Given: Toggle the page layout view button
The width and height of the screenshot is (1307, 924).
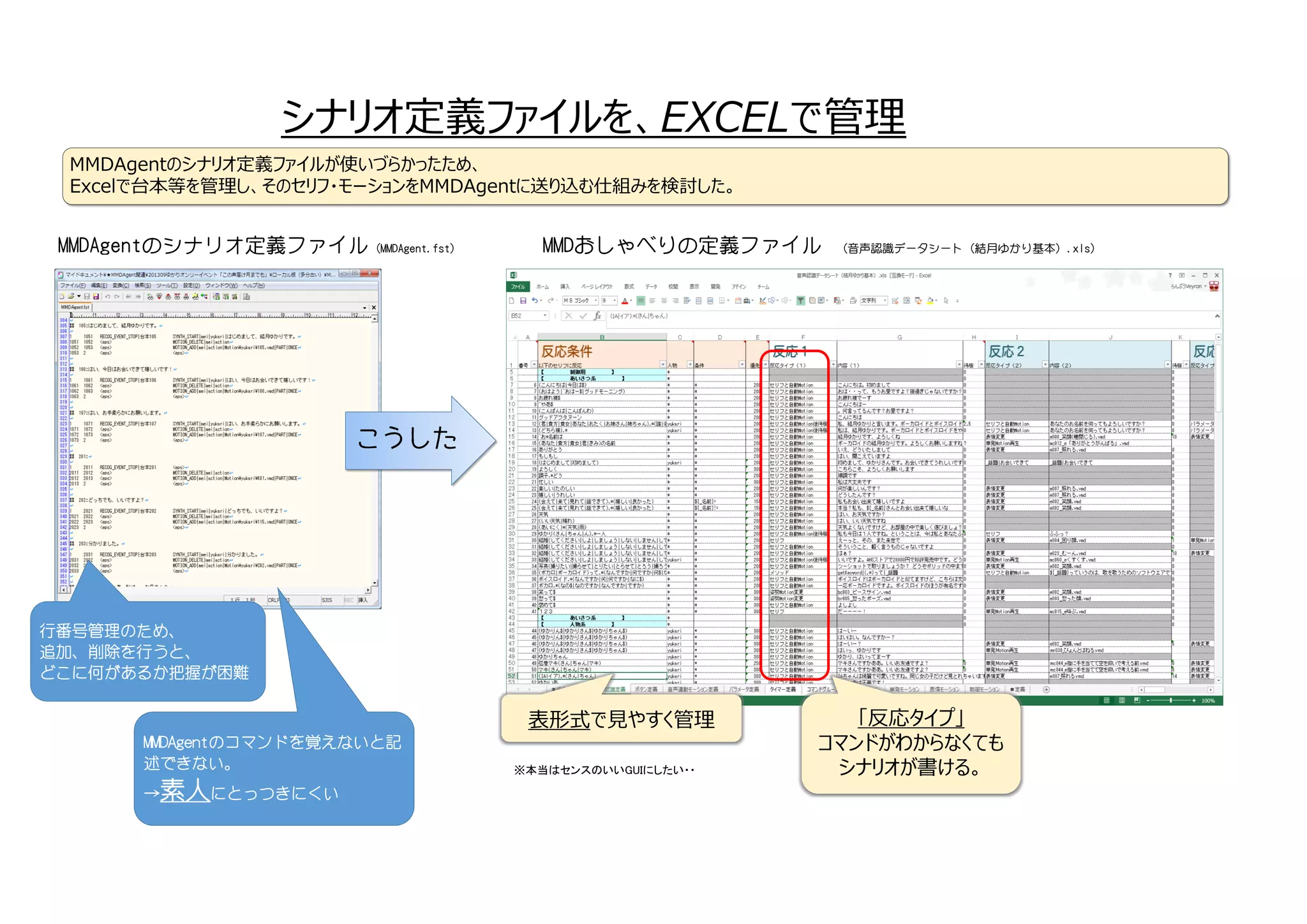Looking at the screenshot, I should [1122, 700].
